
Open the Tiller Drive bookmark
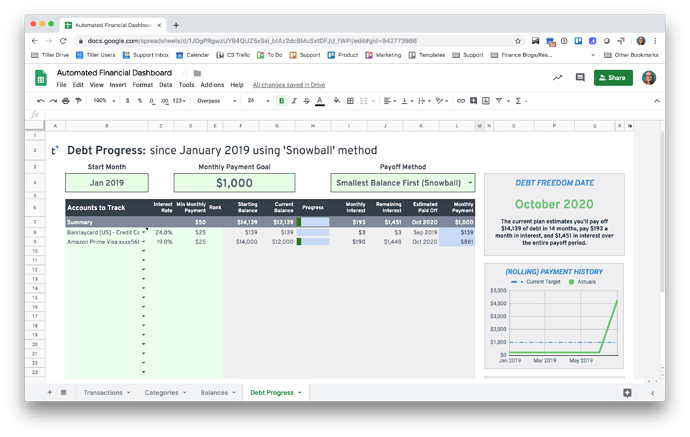point(50,55)
